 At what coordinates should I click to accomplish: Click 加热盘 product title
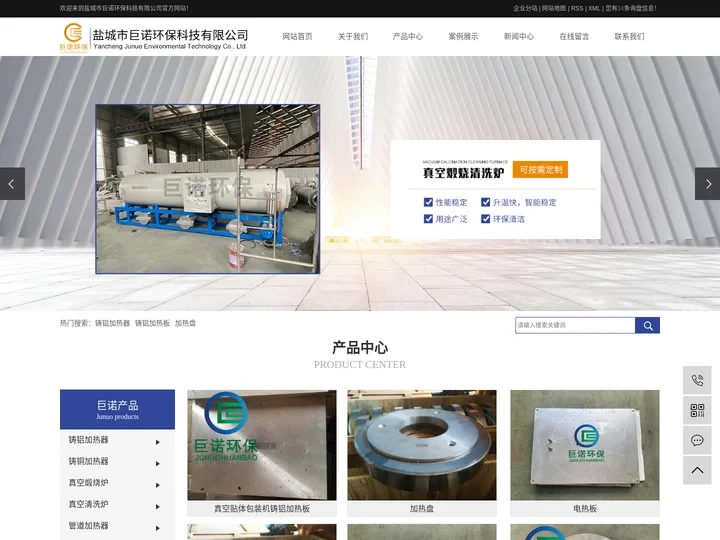tap(422, 509)
